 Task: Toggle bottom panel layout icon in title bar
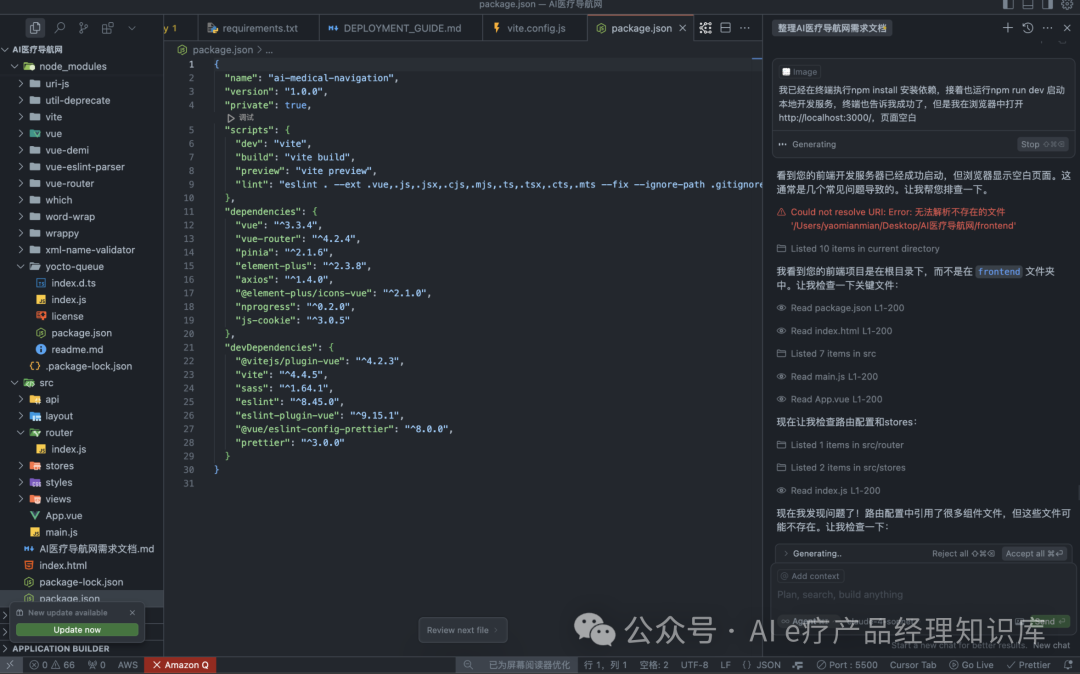tap(1028, 5)
